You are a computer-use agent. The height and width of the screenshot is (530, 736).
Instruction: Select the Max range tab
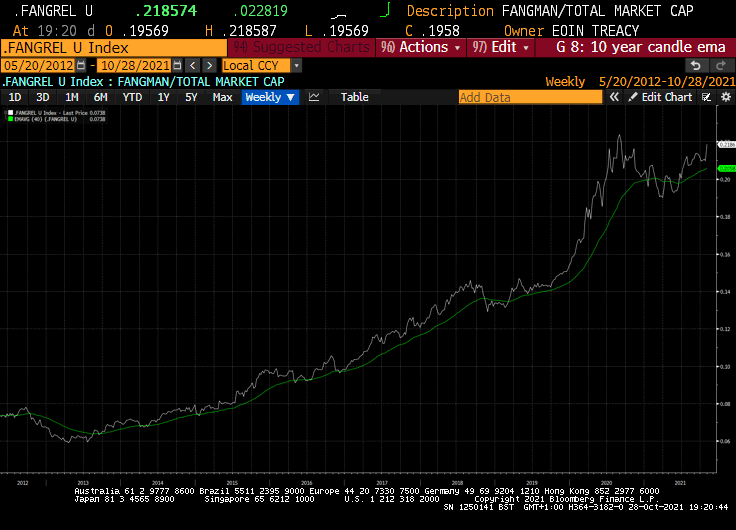[222, 97]
